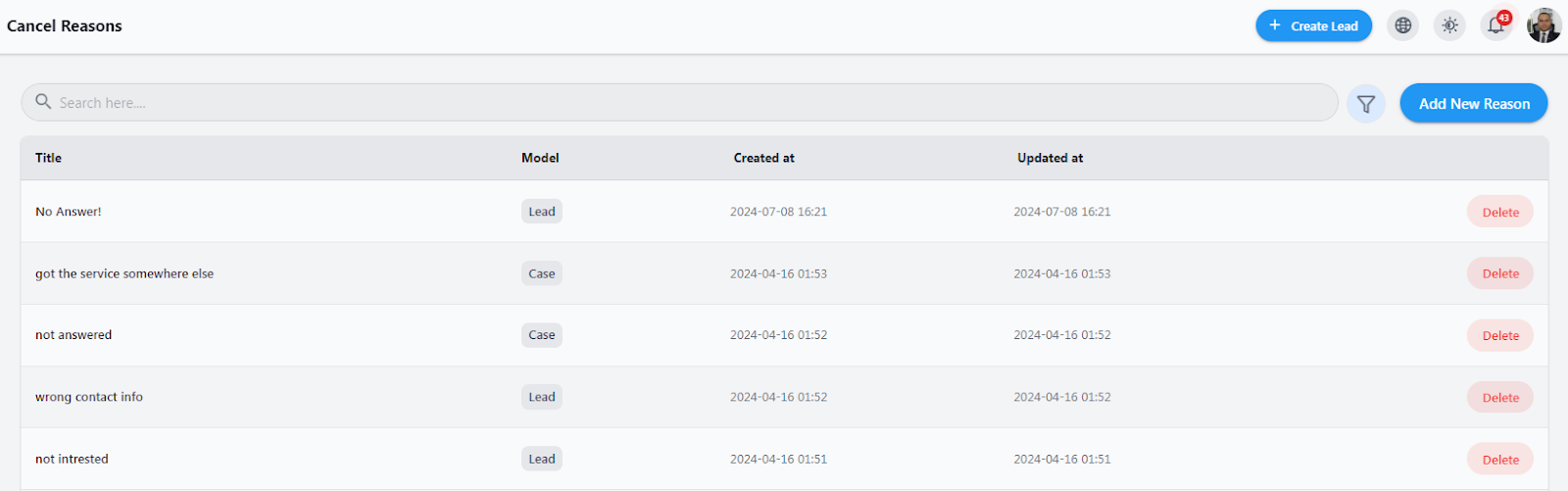Delete the wrong contact info reason

[x=1500, y=397]
